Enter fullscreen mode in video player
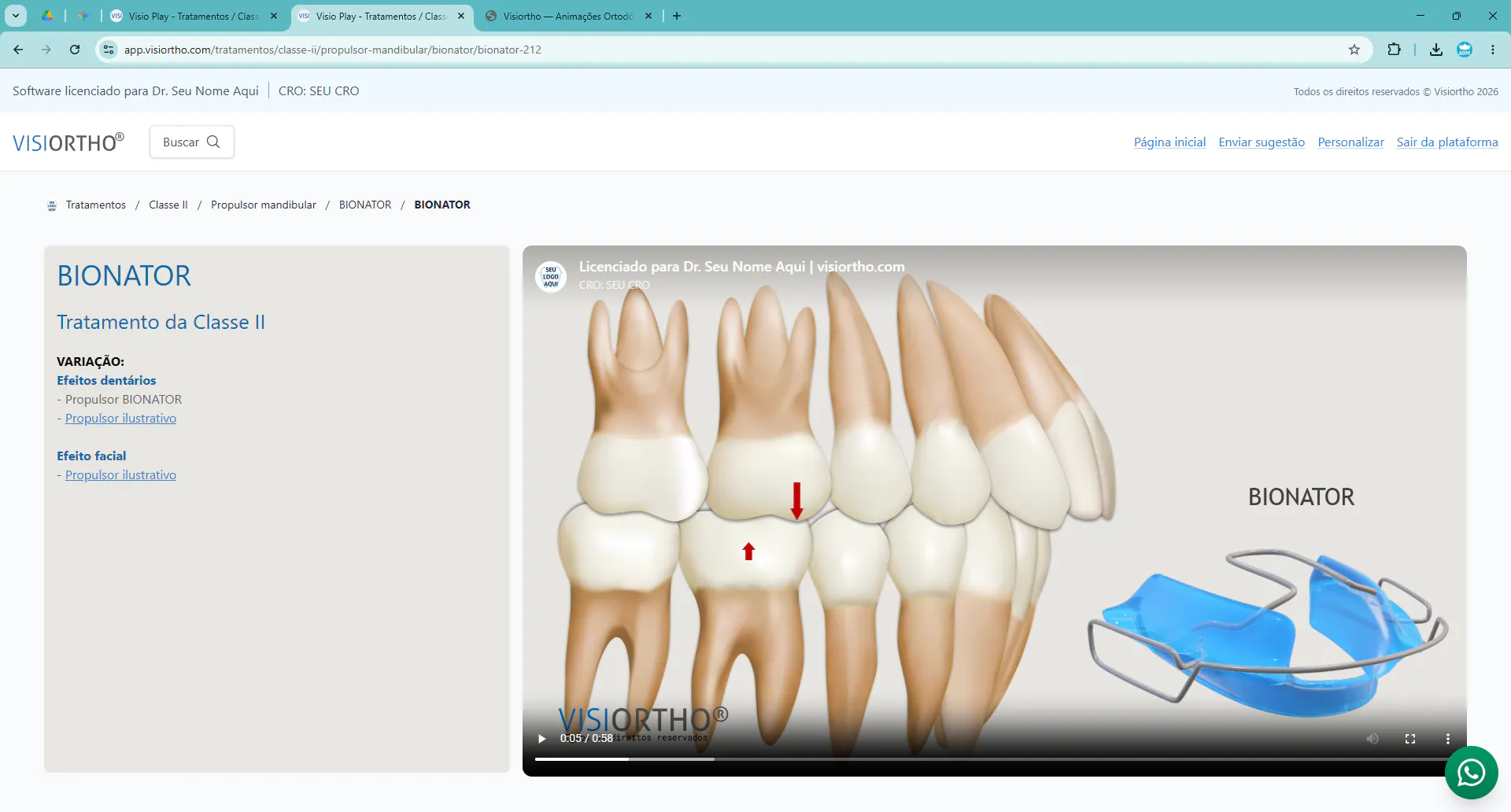The width and height of the screenshot is (1511, 812). click(x=1410, y=739)
